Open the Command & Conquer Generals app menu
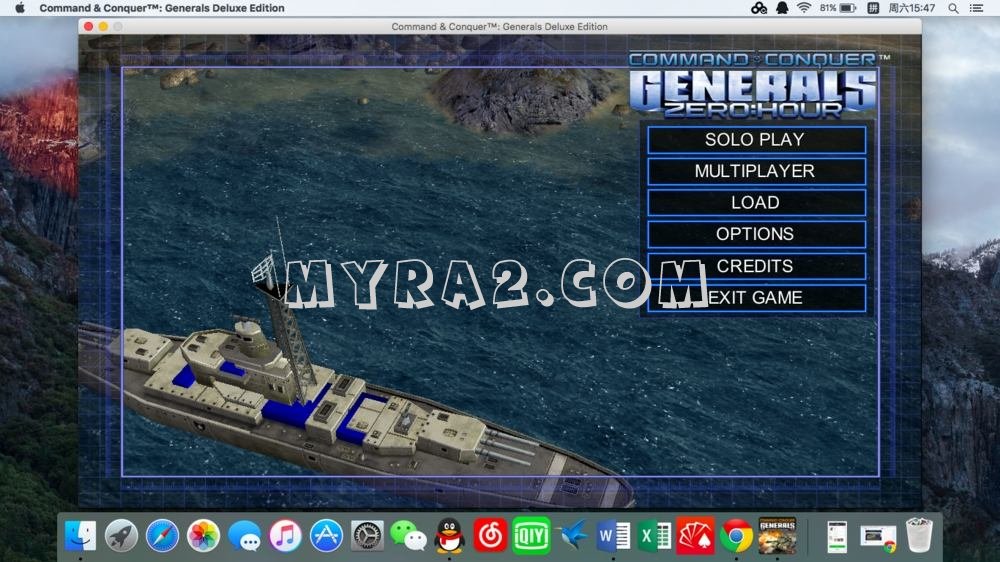1000x562 pixels. point(162,8)
